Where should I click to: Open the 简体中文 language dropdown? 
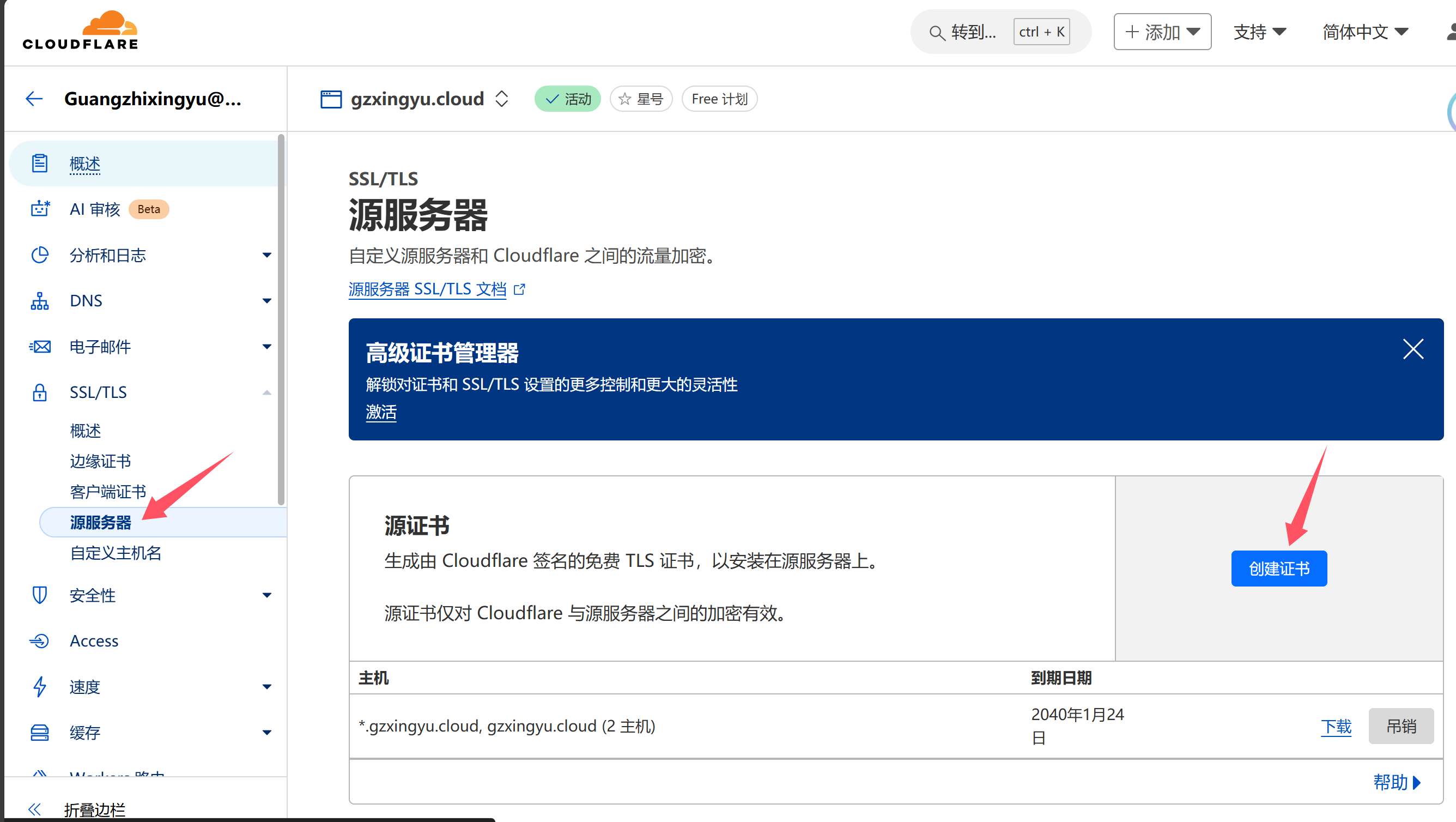coord(1365,32)
